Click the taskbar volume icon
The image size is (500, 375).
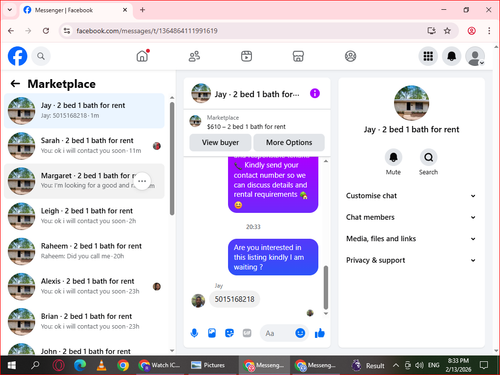[x=419, y=365]
